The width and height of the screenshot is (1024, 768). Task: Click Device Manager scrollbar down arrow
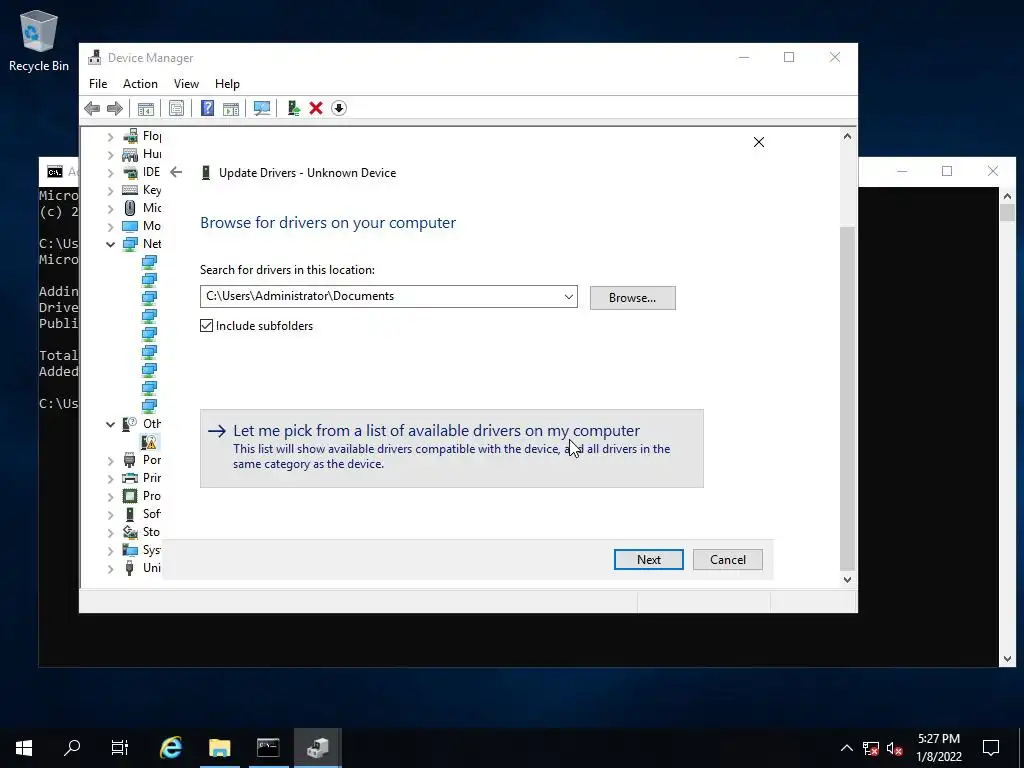tap(847, 579)
